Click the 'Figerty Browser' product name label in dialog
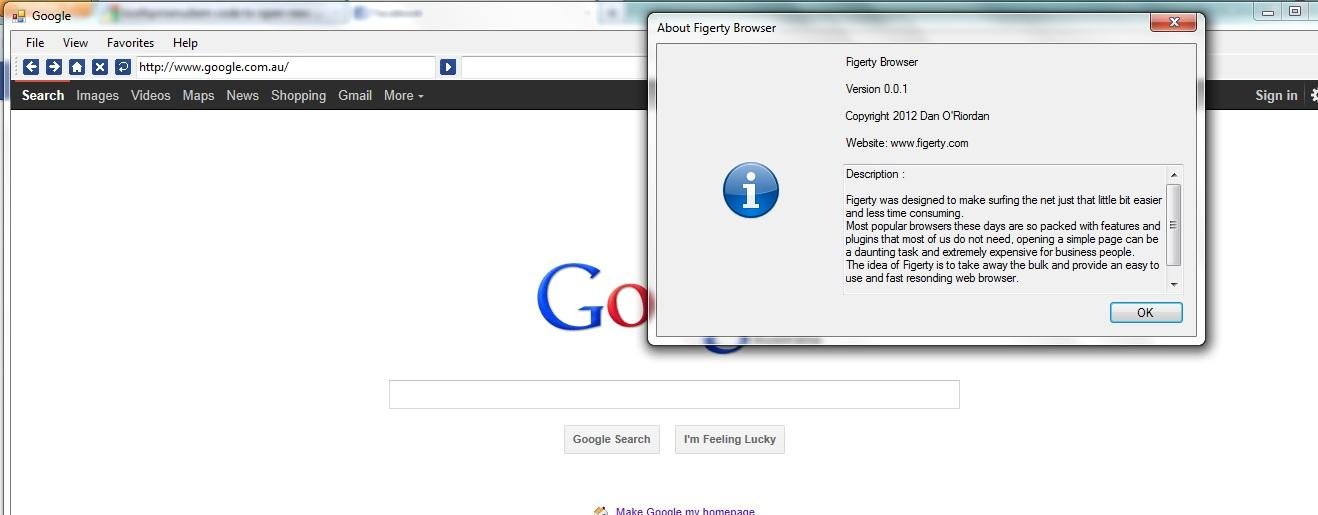This screenshot has height=515, width=1318. [x=882, y=62]
